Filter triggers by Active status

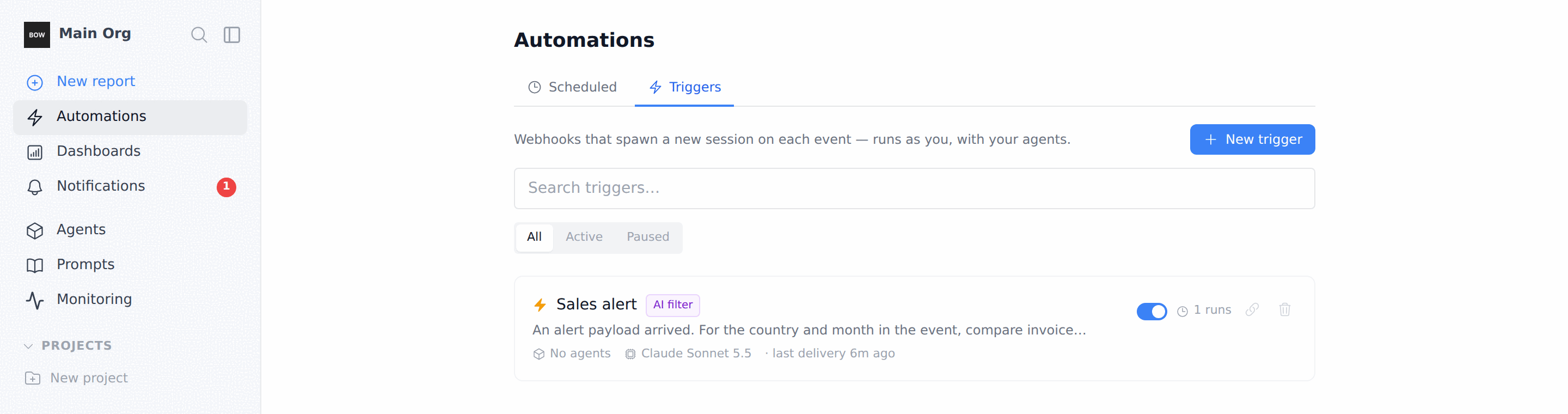click(584, 237)
